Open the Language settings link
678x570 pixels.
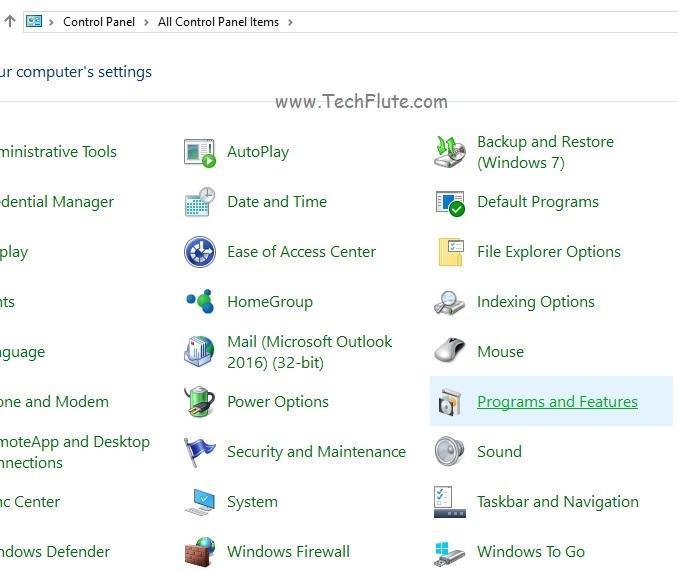[x=22, y=352]
